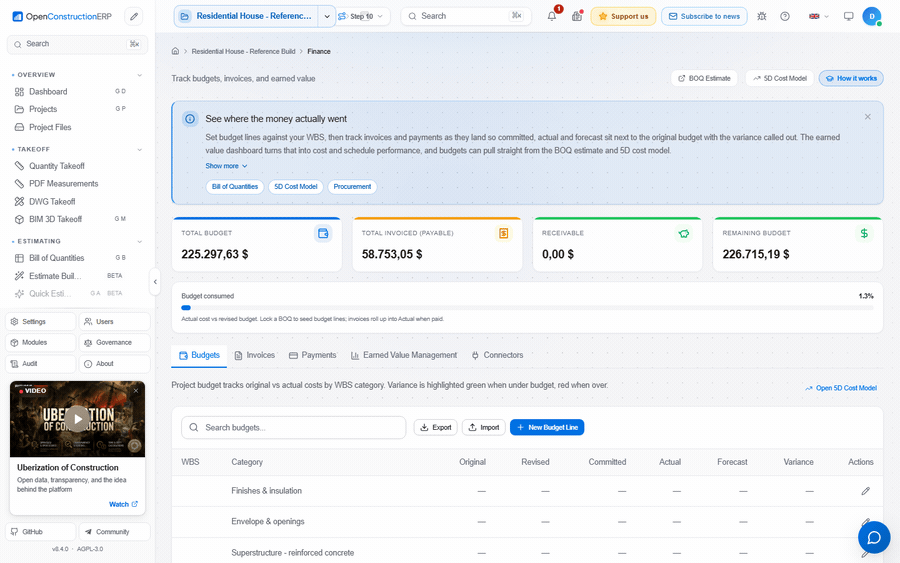Click the New Budget Line button
The height and width of the screenshot is (563, 900).
point(547,428)
